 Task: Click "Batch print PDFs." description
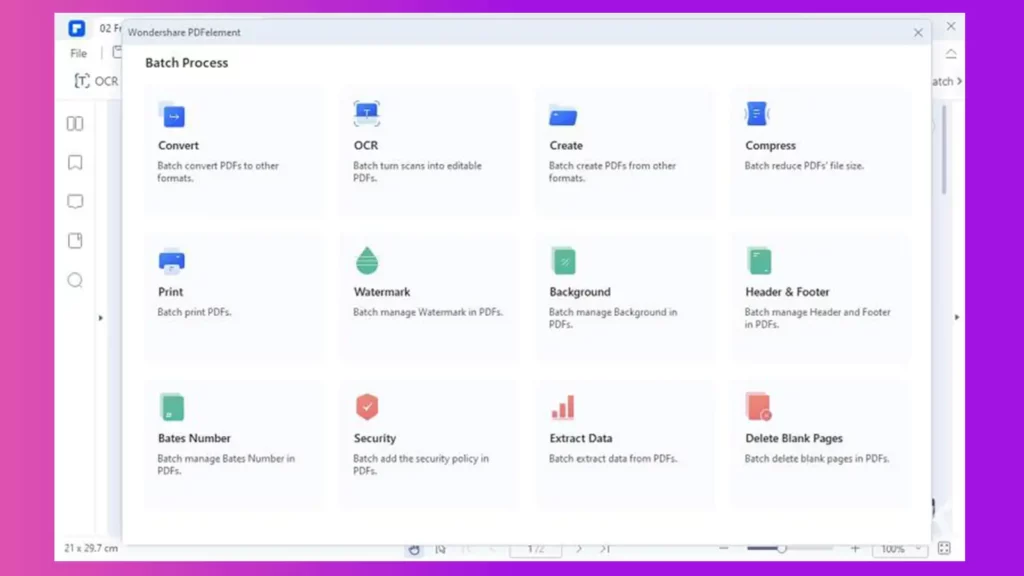194,312
